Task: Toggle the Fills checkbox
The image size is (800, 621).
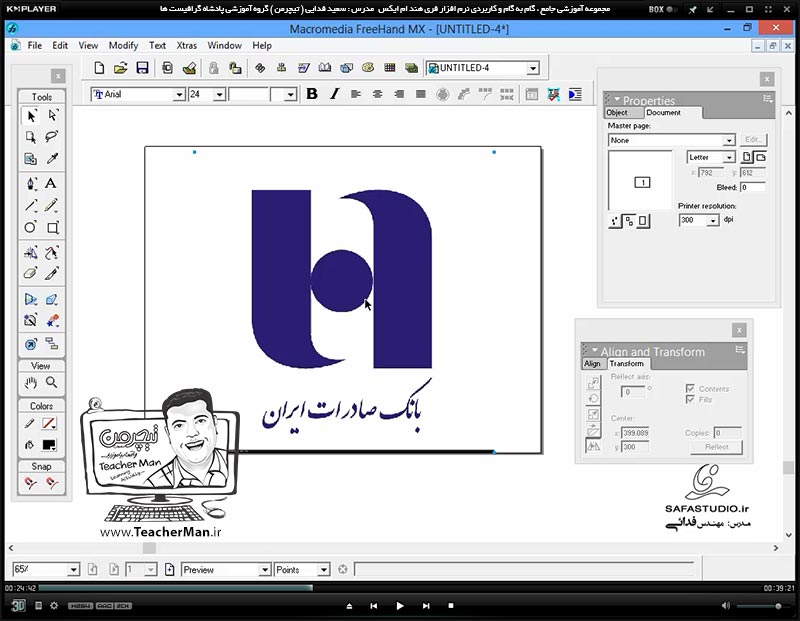Action: 690,399
